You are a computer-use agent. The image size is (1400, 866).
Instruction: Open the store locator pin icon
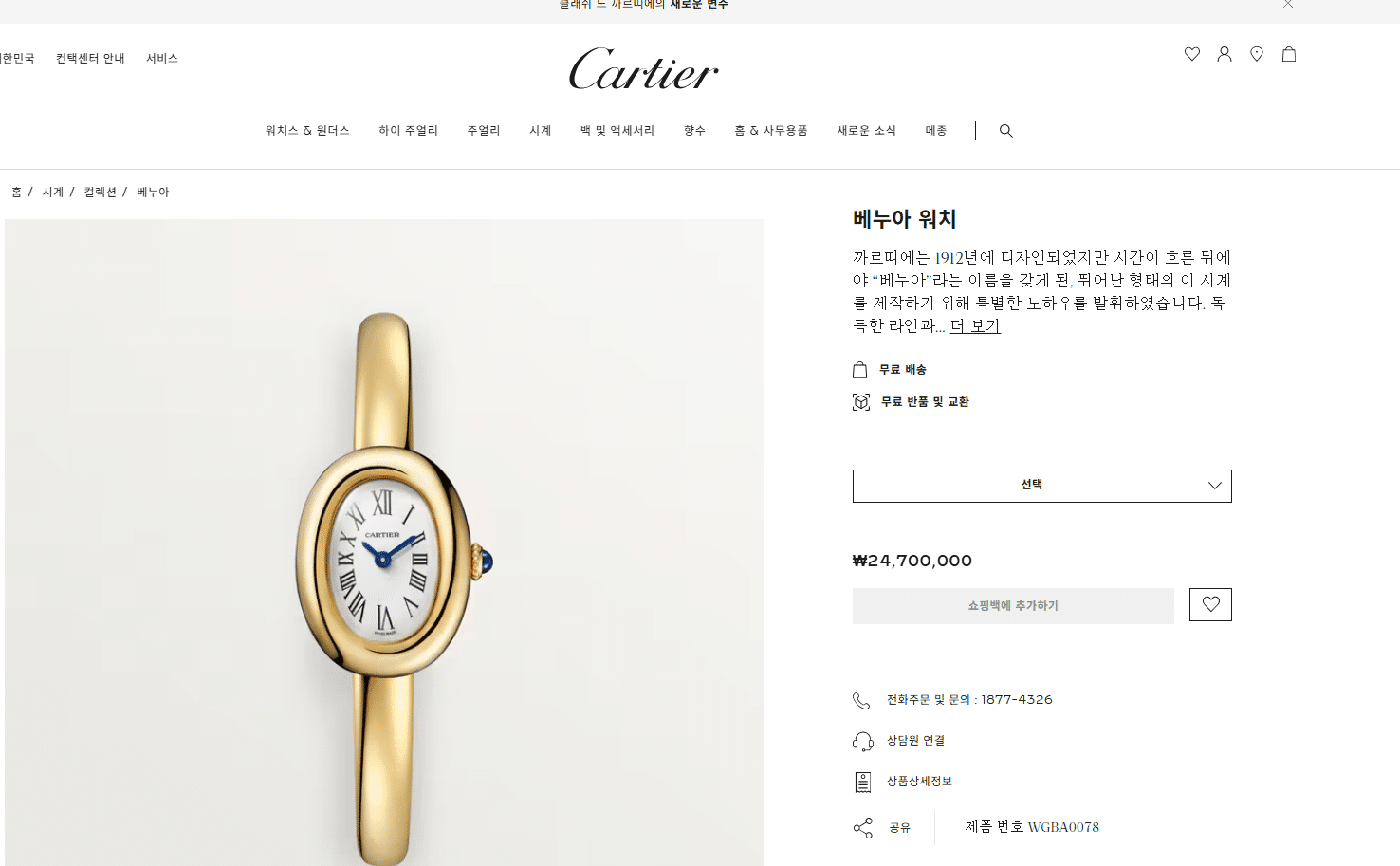click(1257, 54)
